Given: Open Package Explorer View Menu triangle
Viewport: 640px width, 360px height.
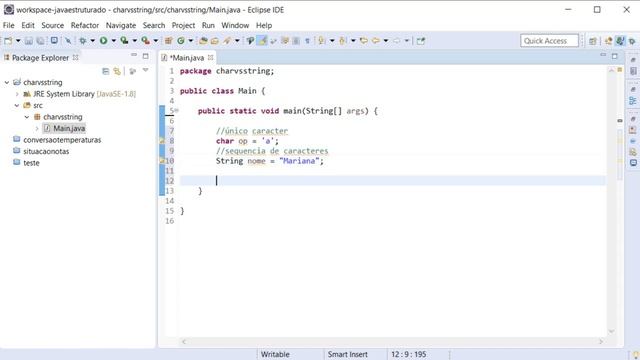Looking at the screenshot, I should [146, 71].
